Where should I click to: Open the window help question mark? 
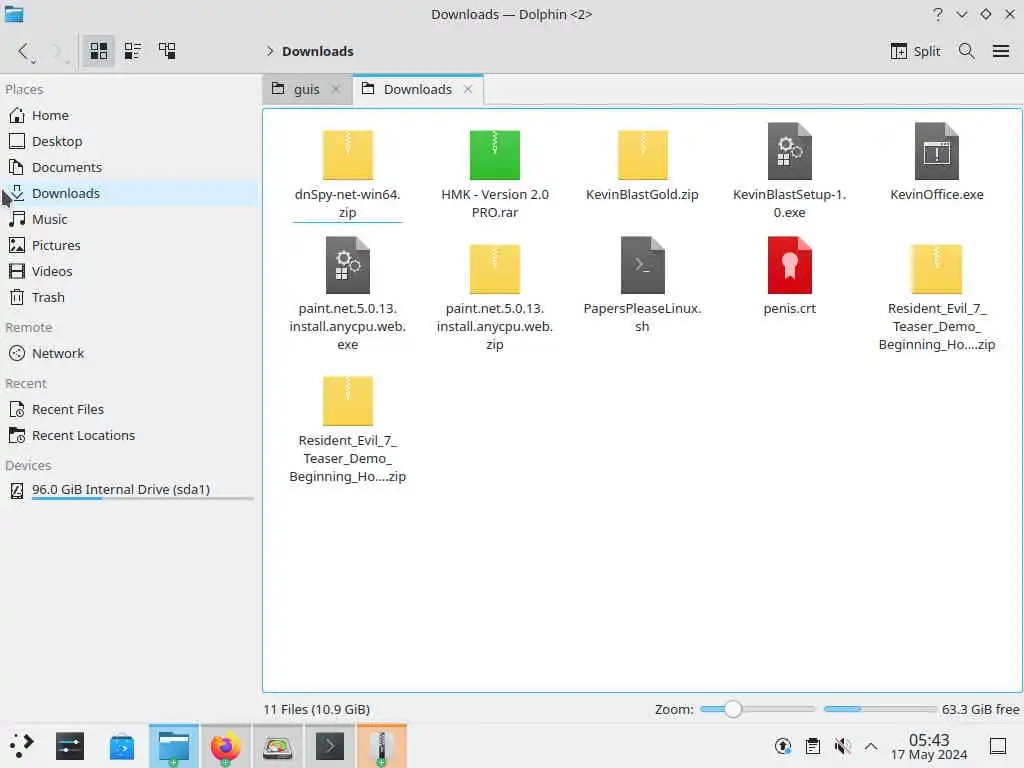pyautogui.click(x=938, y=14)
